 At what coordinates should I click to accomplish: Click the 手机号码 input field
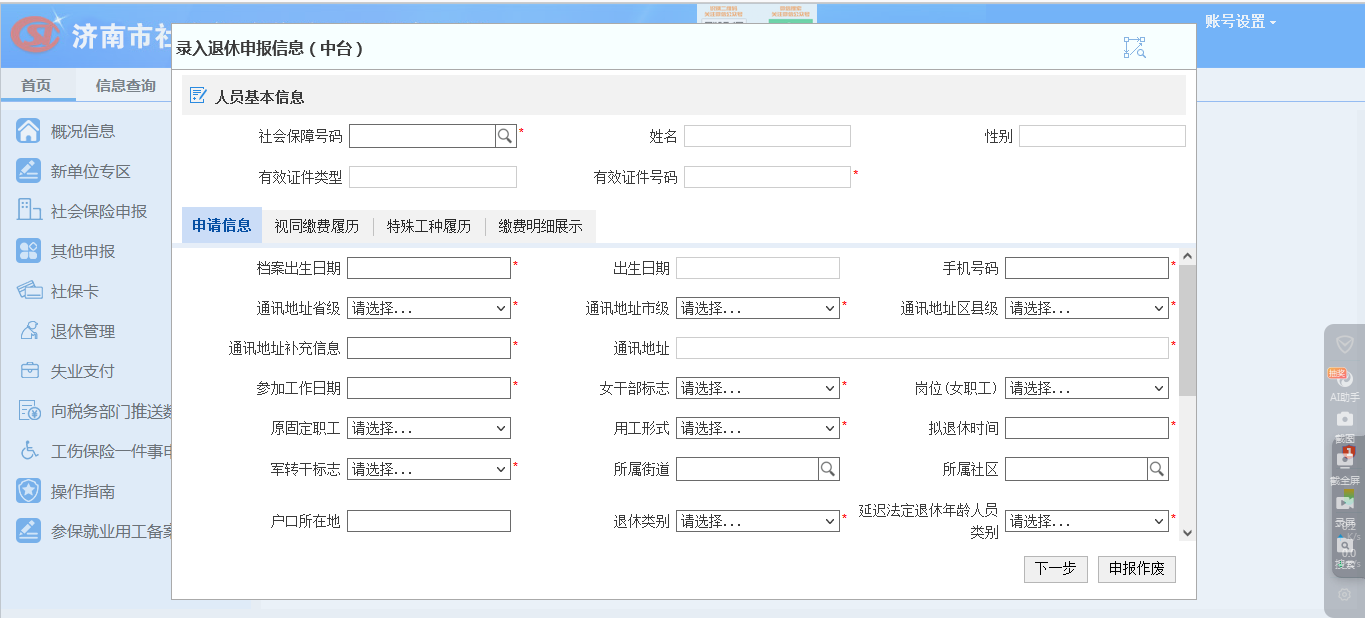pos(1086,268)
